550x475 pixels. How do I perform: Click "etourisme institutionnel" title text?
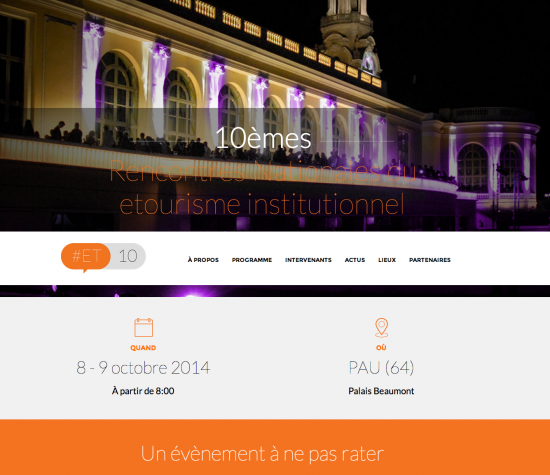point(262,204)
